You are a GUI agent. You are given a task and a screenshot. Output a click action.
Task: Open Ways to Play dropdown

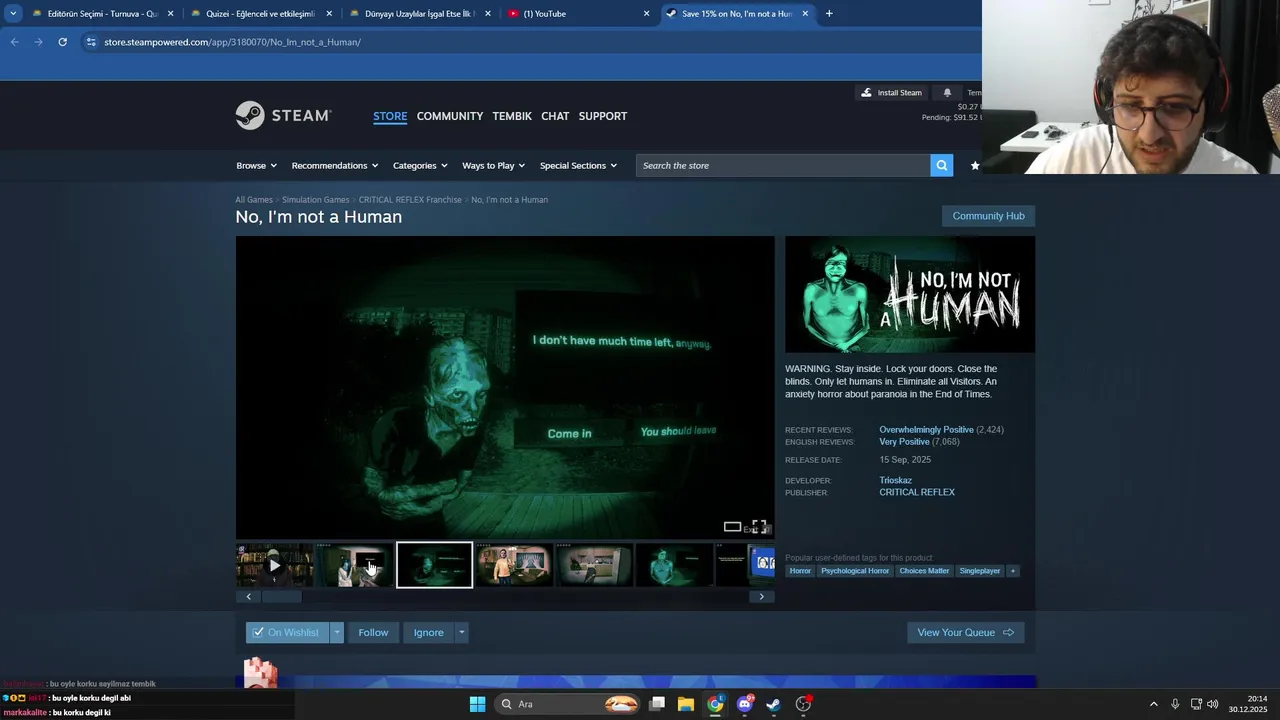[493, 166]
